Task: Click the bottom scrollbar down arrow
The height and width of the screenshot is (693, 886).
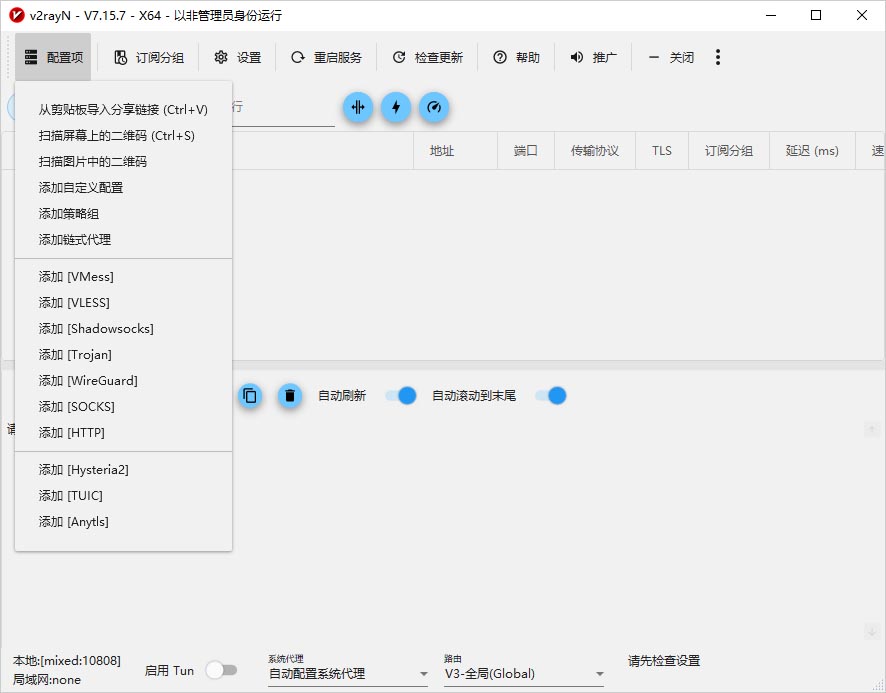Action: coord(871,630)
